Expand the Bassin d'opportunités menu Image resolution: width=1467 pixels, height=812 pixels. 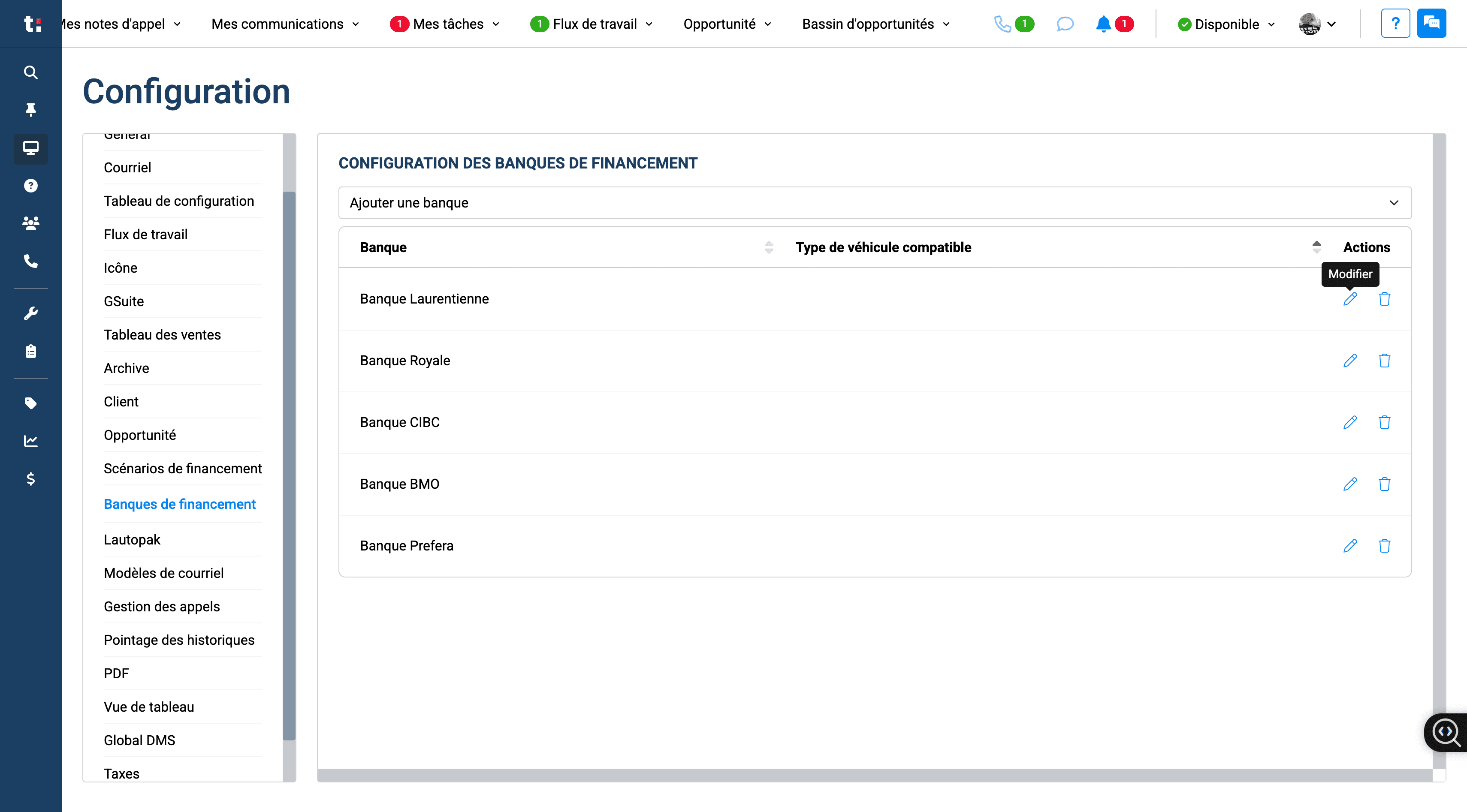point(876,24)
